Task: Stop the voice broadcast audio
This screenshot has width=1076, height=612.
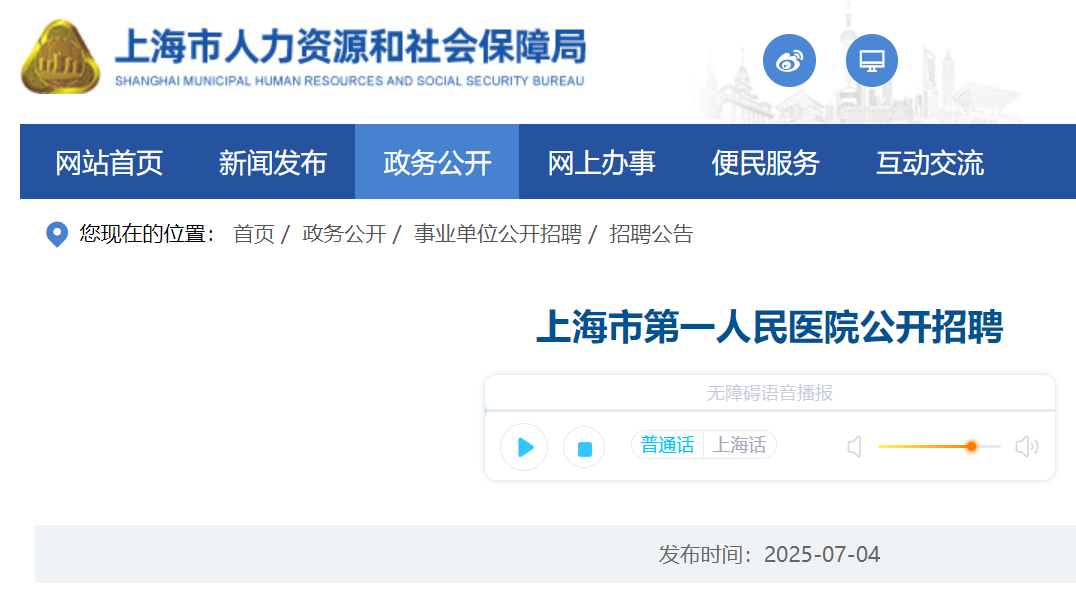Action: pos(584,447)
